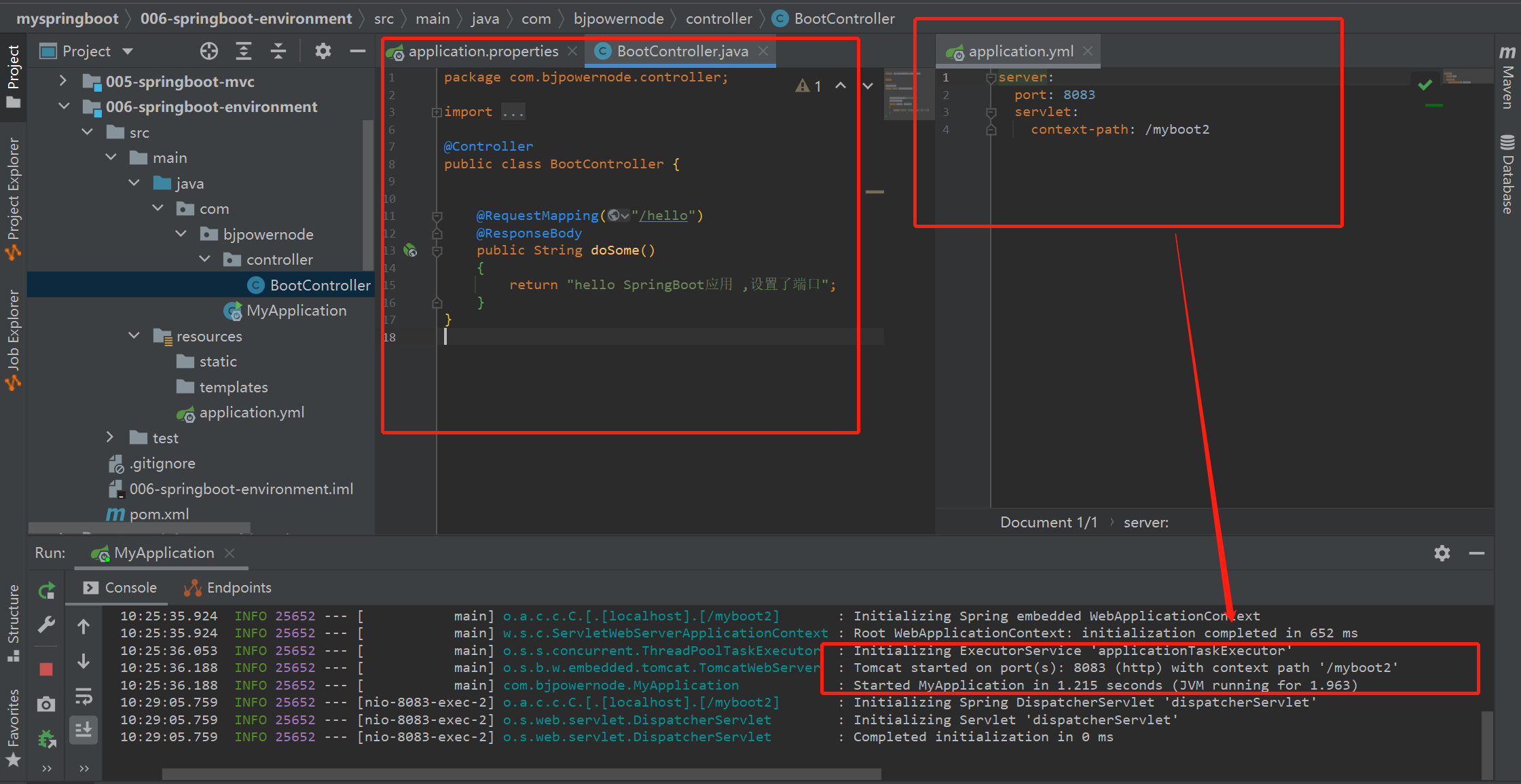Click the /hello request mapping link
This screenshot has height=784, width=1521.
663,216
